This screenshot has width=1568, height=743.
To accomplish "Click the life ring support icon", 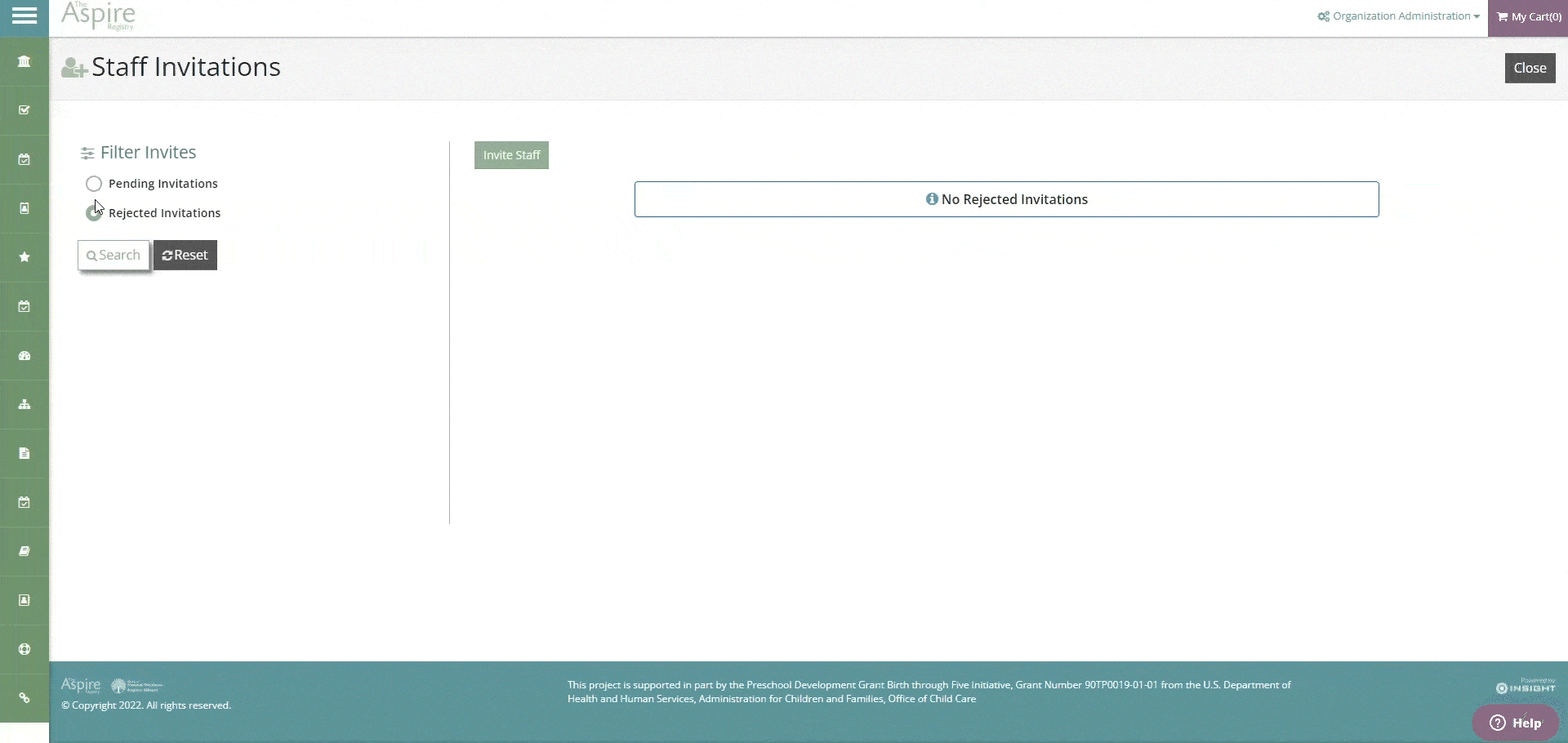I will pos(24,649).
